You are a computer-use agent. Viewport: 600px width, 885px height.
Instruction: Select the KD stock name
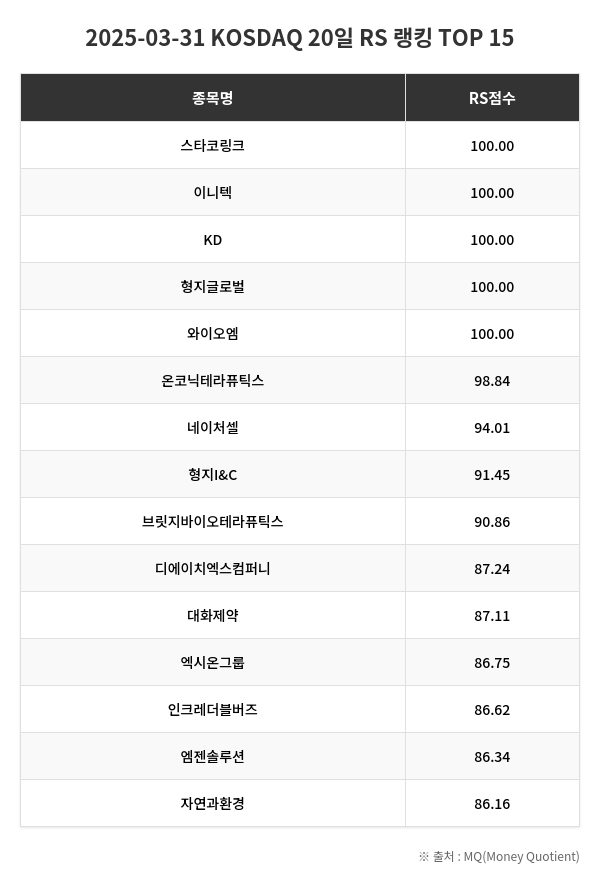pyautogui.click(x=212, y=240)
